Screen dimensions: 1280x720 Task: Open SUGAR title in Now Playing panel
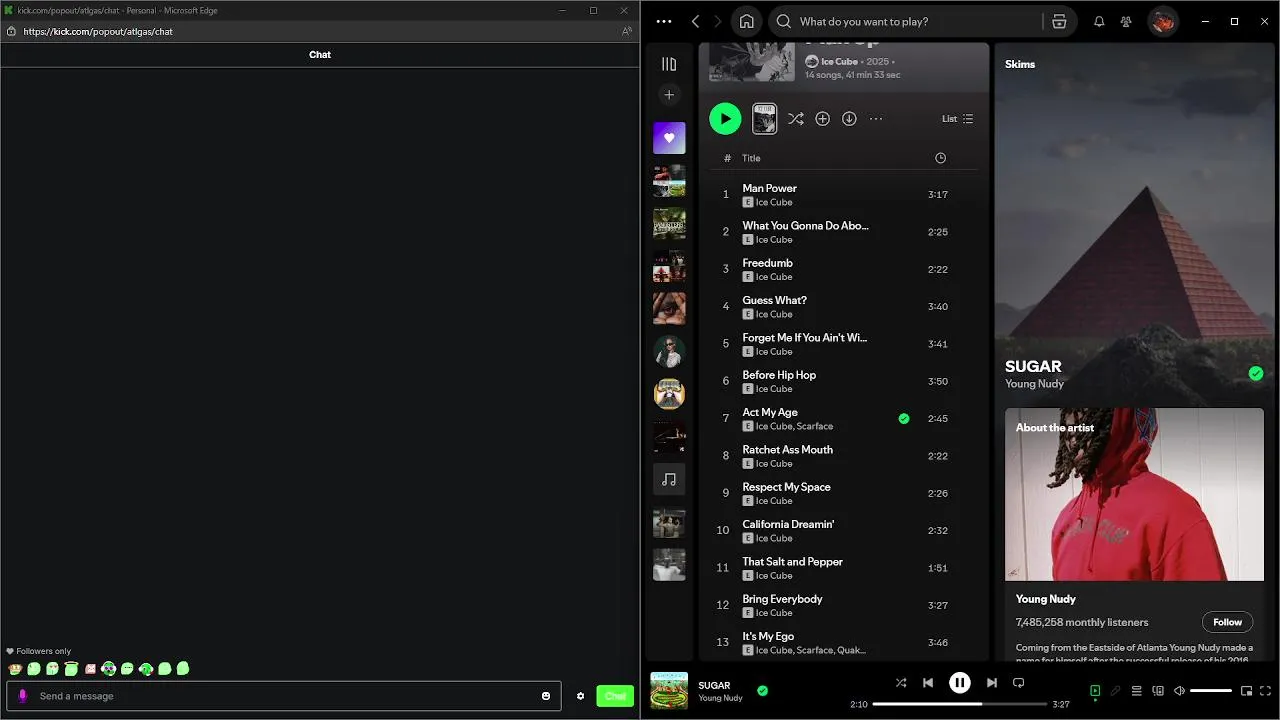click(x=1033, y=367)
